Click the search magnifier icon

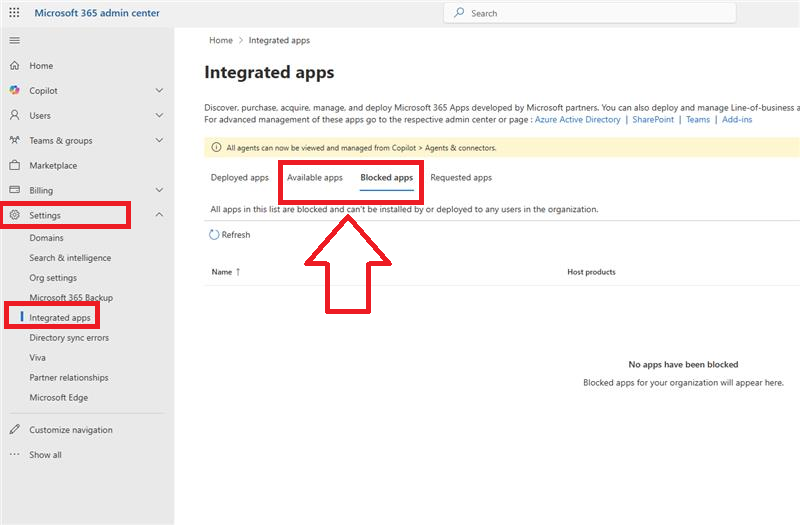click(x=459, y=13)
